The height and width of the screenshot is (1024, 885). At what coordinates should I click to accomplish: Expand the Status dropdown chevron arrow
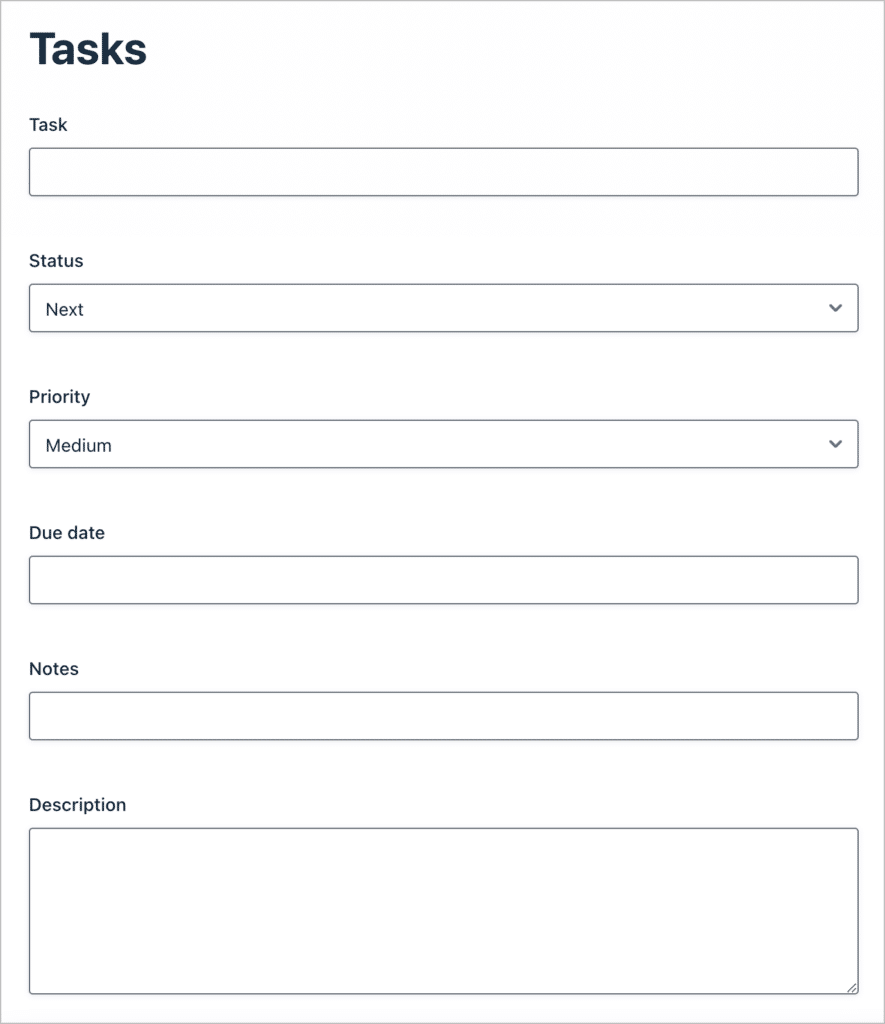pos(835,308)
